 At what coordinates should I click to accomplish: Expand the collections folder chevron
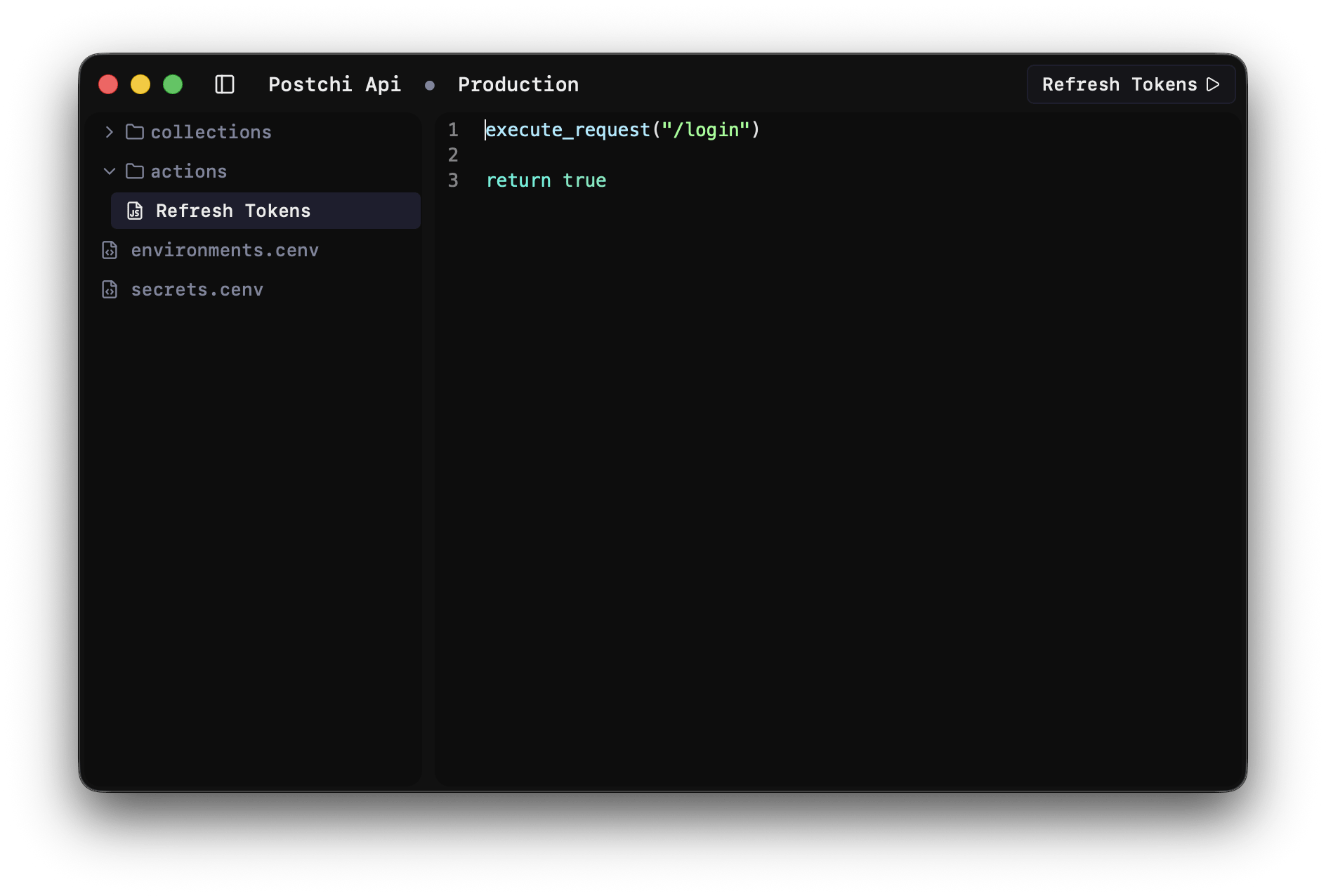(x=109, y=132)
